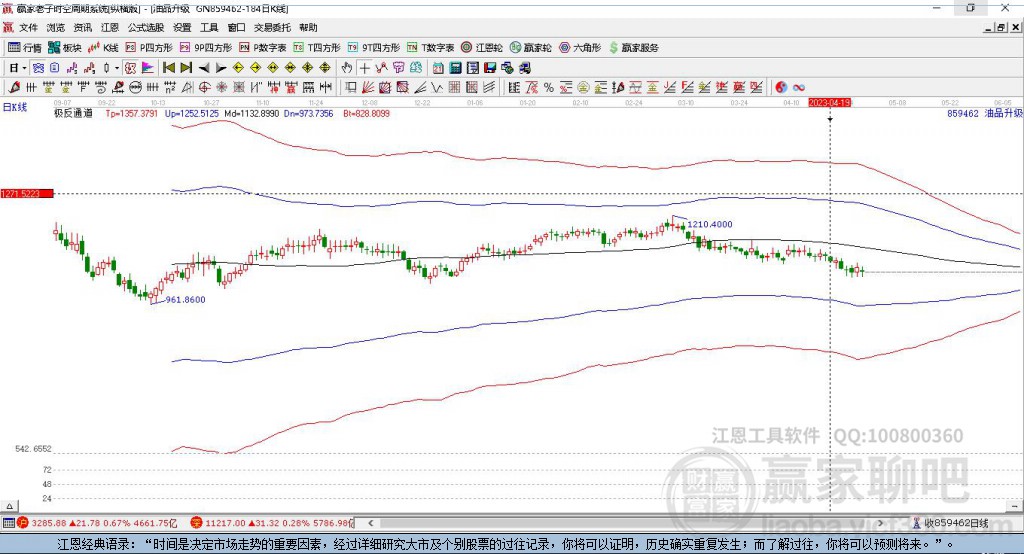Open the T数字表 tool
Viewport: 1024px width, 554px height.
tap(430, 48)
